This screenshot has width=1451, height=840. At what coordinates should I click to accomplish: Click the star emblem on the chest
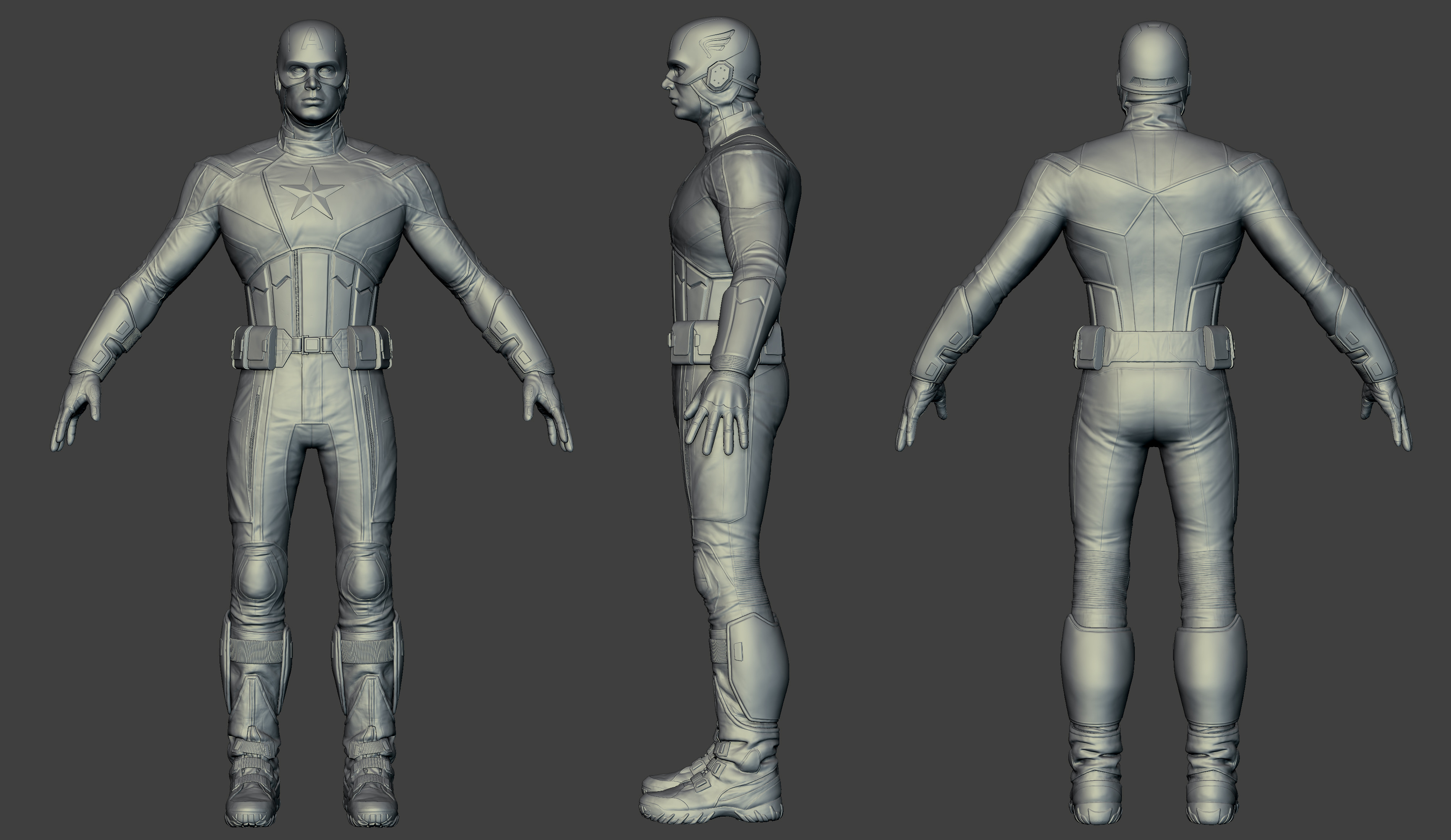pyautogui.click(x=312, y=193)
